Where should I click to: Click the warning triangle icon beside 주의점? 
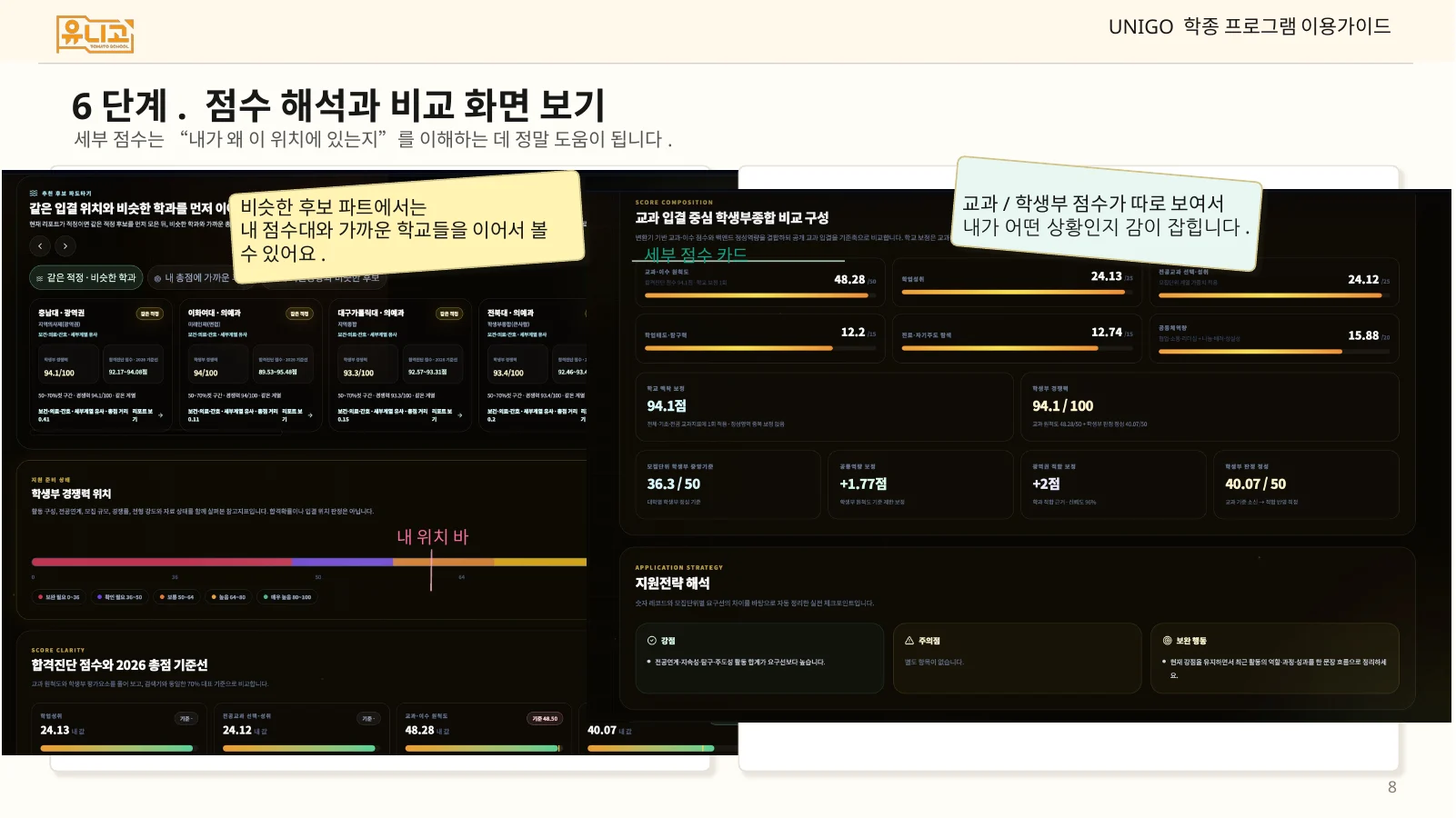tap(909, 641)
